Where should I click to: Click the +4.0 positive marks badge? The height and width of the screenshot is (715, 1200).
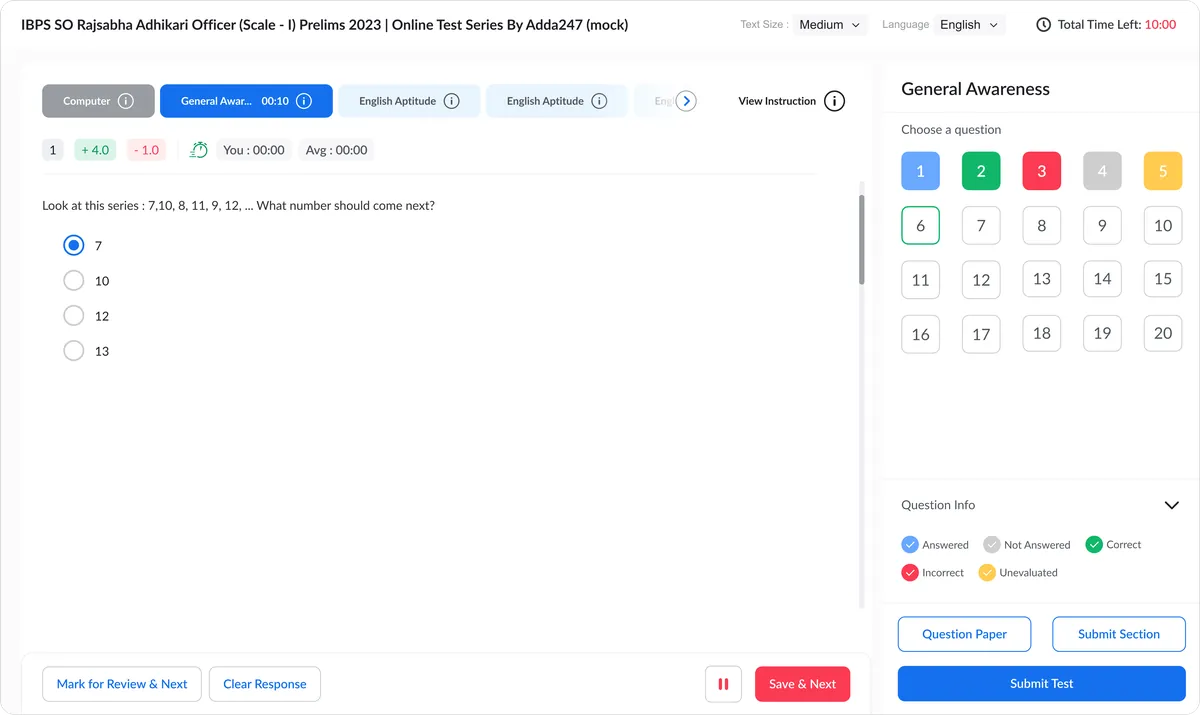[95, 150]
